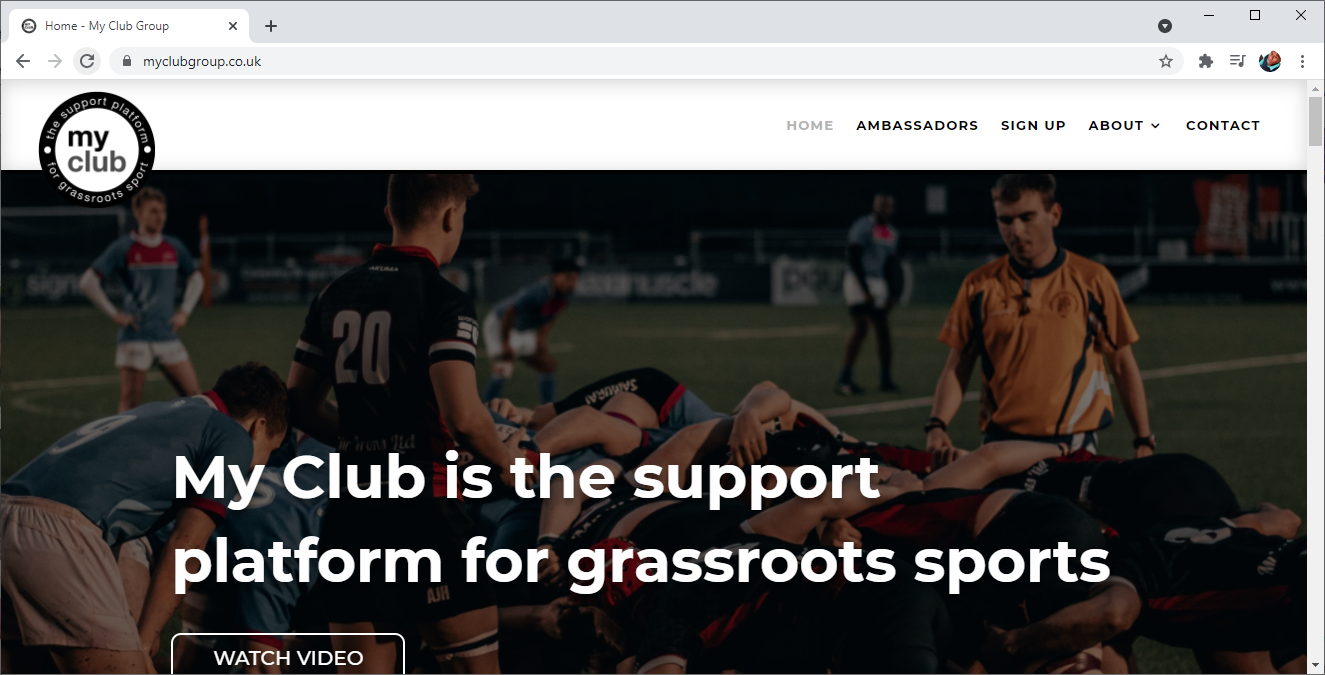Image resolution: width=1325 pixels, height=675 pixels.
Task: Expand the About menu chevron
Action: click(x=1155, y=126)
